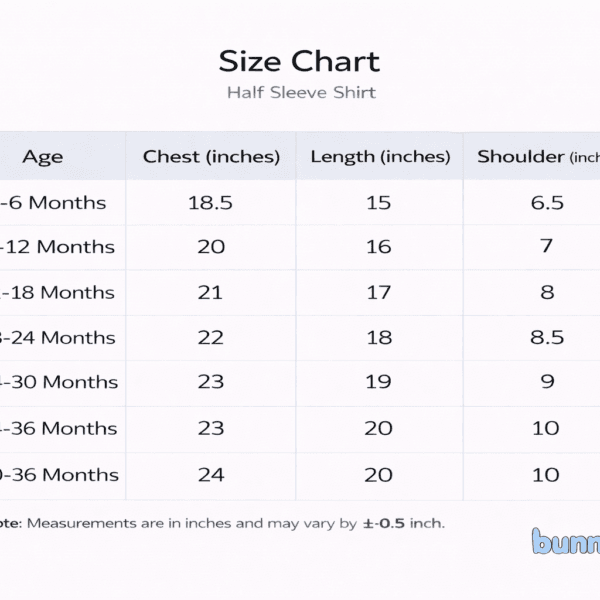Click the Age column header
Viewport: 600px width, 600px height.
43,157
